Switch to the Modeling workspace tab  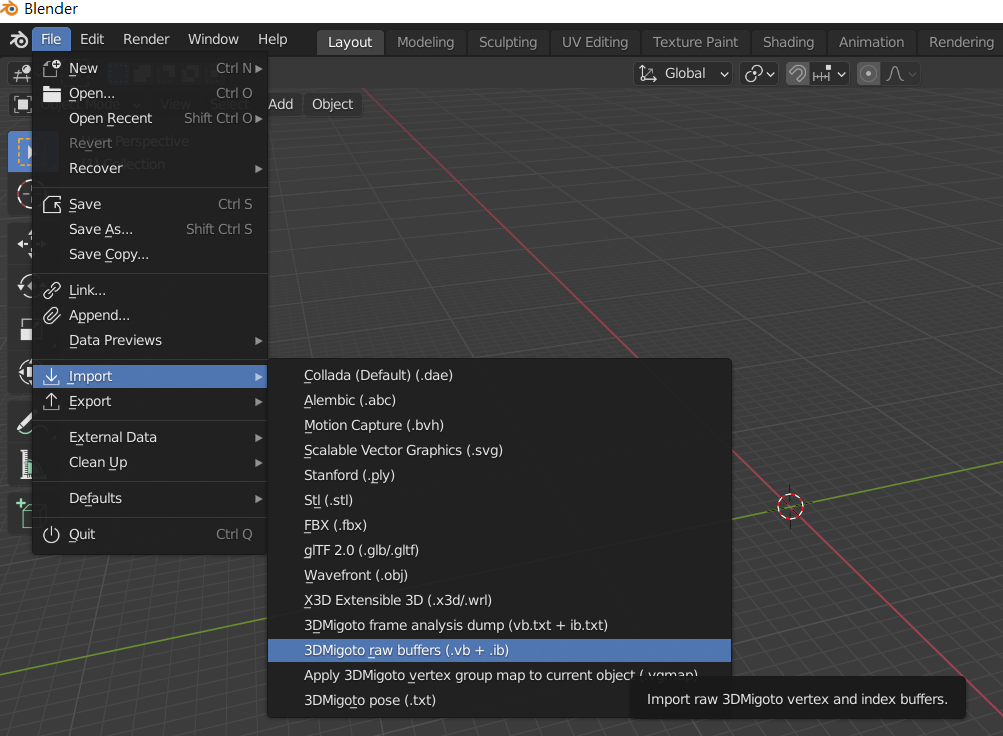(425, 42)
